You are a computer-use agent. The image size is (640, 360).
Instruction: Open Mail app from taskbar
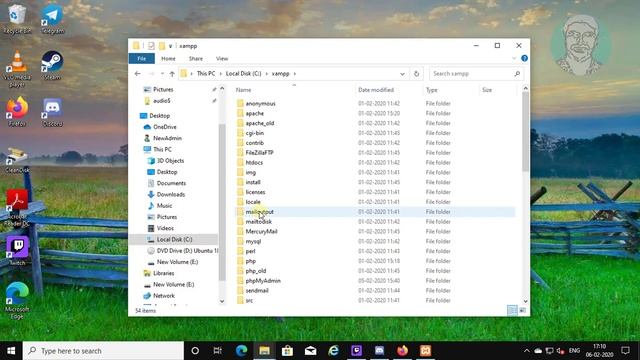coord(311,351)
